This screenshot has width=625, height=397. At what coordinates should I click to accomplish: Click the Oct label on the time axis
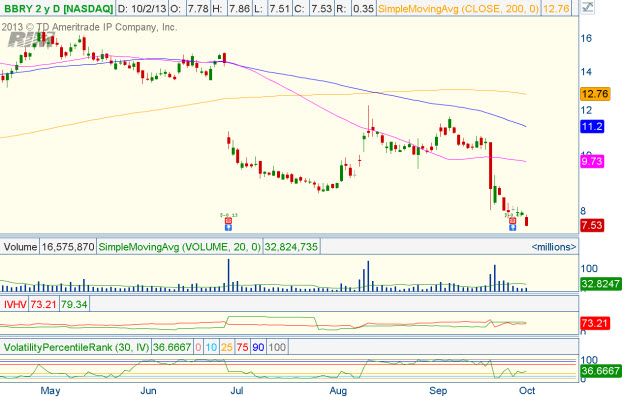(x=527, y=391)
